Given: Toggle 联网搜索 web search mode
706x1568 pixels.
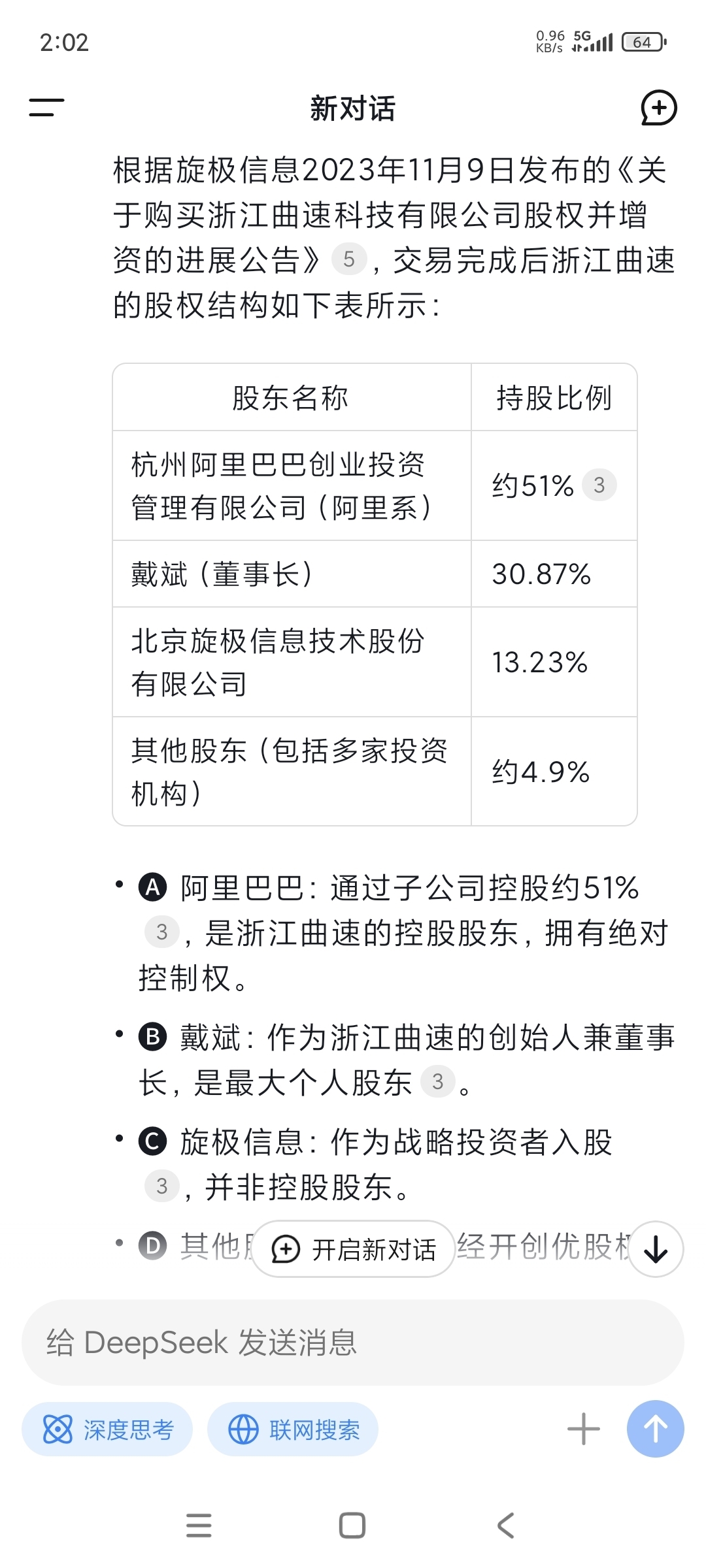Looking at the screenshot, I should tap(293, 1429).
